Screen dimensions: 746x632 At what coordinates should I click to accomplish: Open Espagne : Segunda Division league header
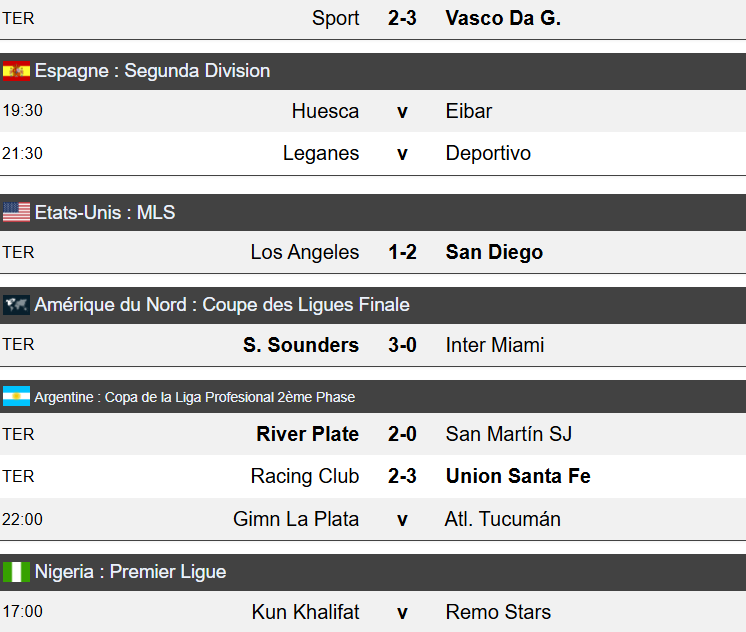click(x=152, y=71)
